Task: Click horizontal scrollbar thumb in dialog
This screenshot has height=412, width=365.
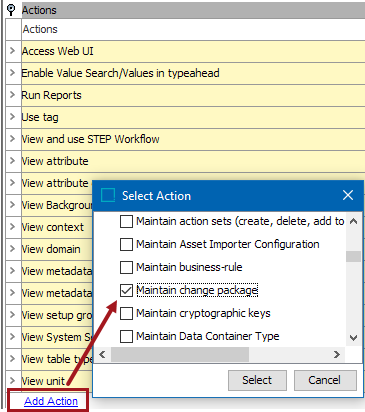Action: [180, 354]
